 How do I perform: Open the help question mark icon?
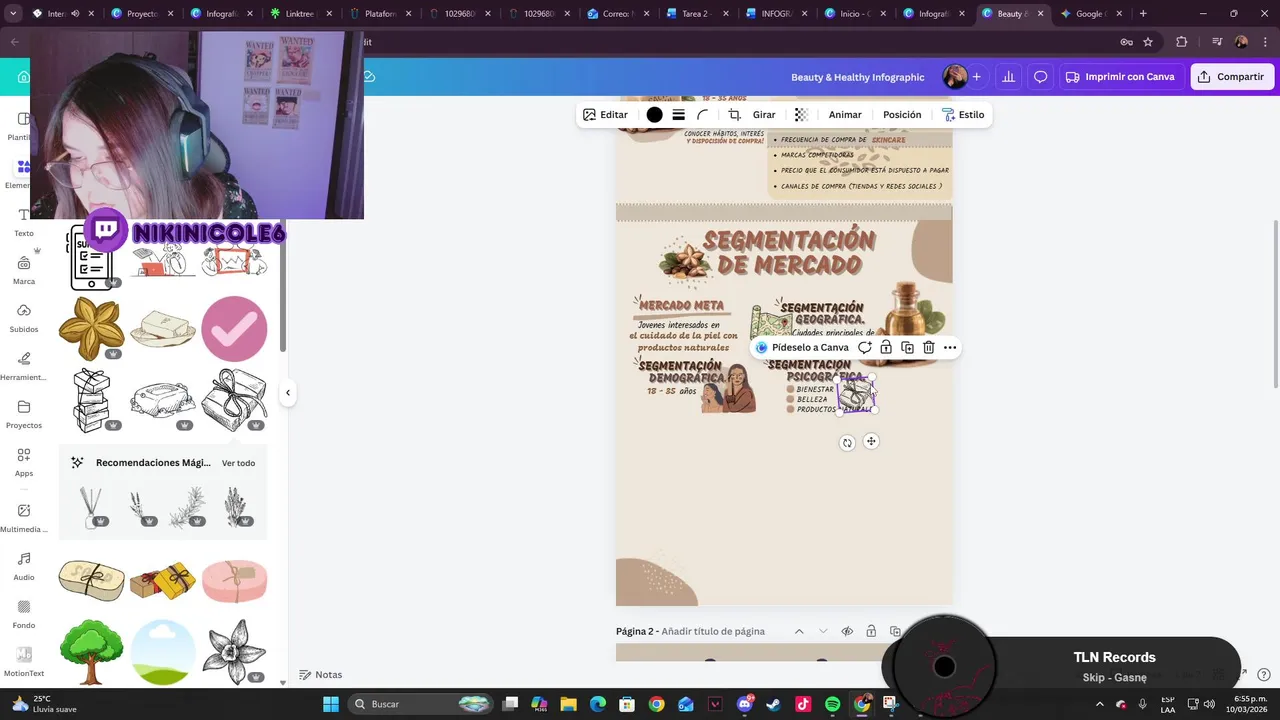point(1264,675)
